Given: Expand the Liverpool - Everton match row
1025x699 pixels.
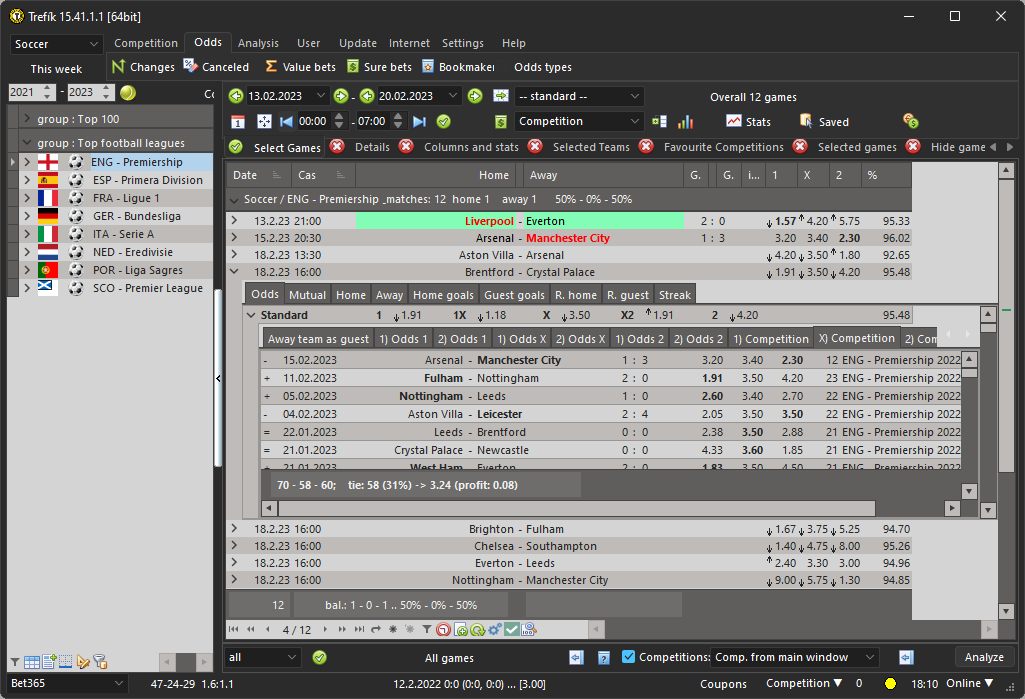Looking at the screenshot, I should (234, 221).
